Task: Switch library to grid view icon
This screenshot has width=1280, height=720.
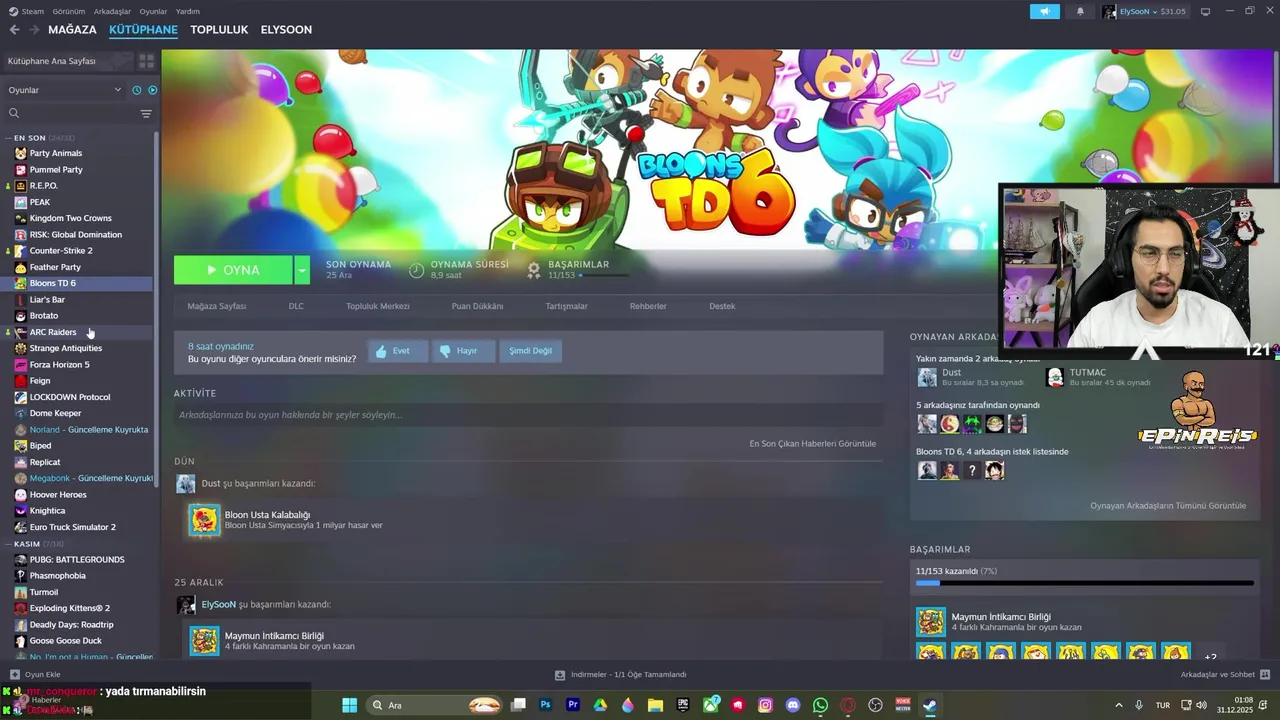Action: (x=146, y=61)
